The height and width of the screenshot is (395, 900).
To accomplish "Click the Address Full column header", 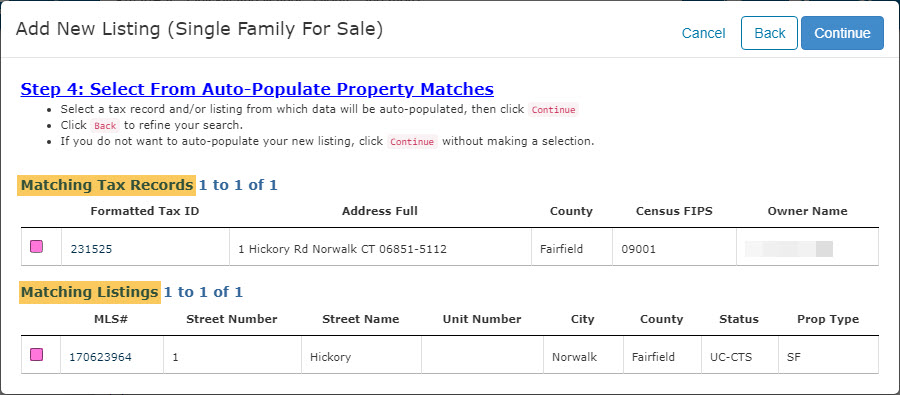I will pos(380,211).
